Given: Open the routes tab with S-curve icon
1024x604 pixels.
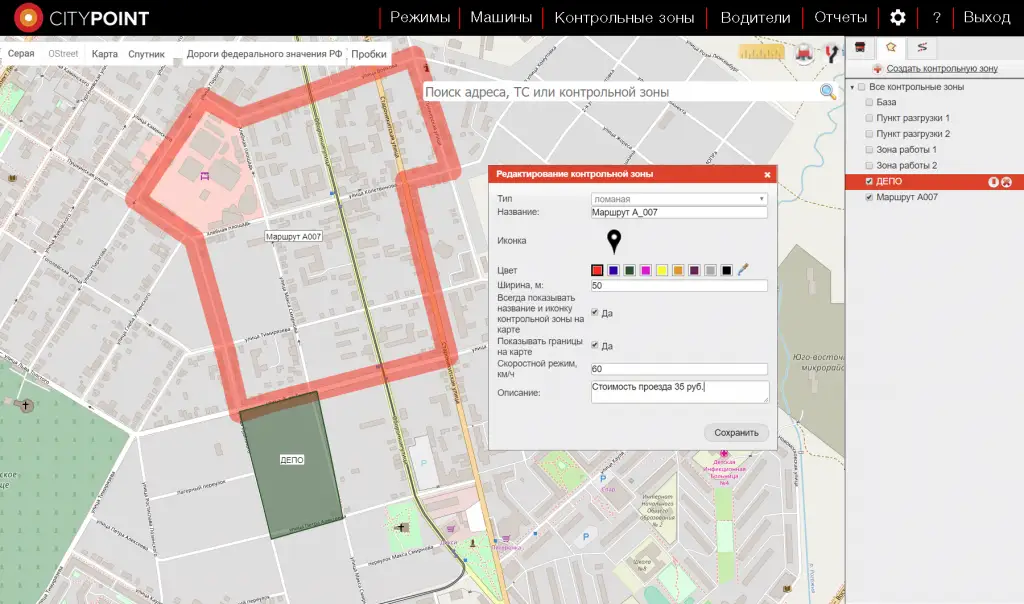Looking at the screenshot, I should click(921, 47).
